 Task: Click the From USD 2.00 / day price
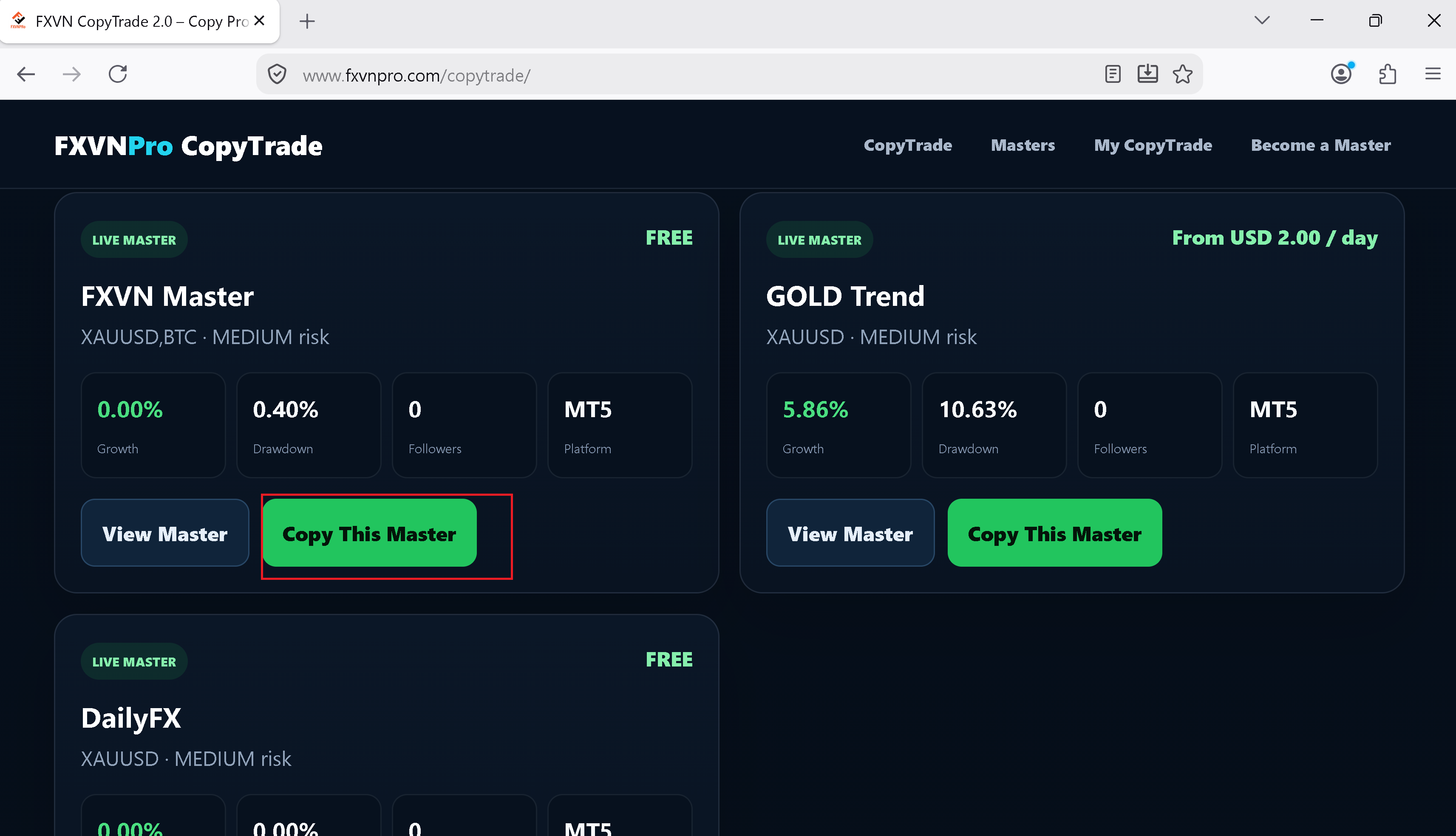point(1275,238)
